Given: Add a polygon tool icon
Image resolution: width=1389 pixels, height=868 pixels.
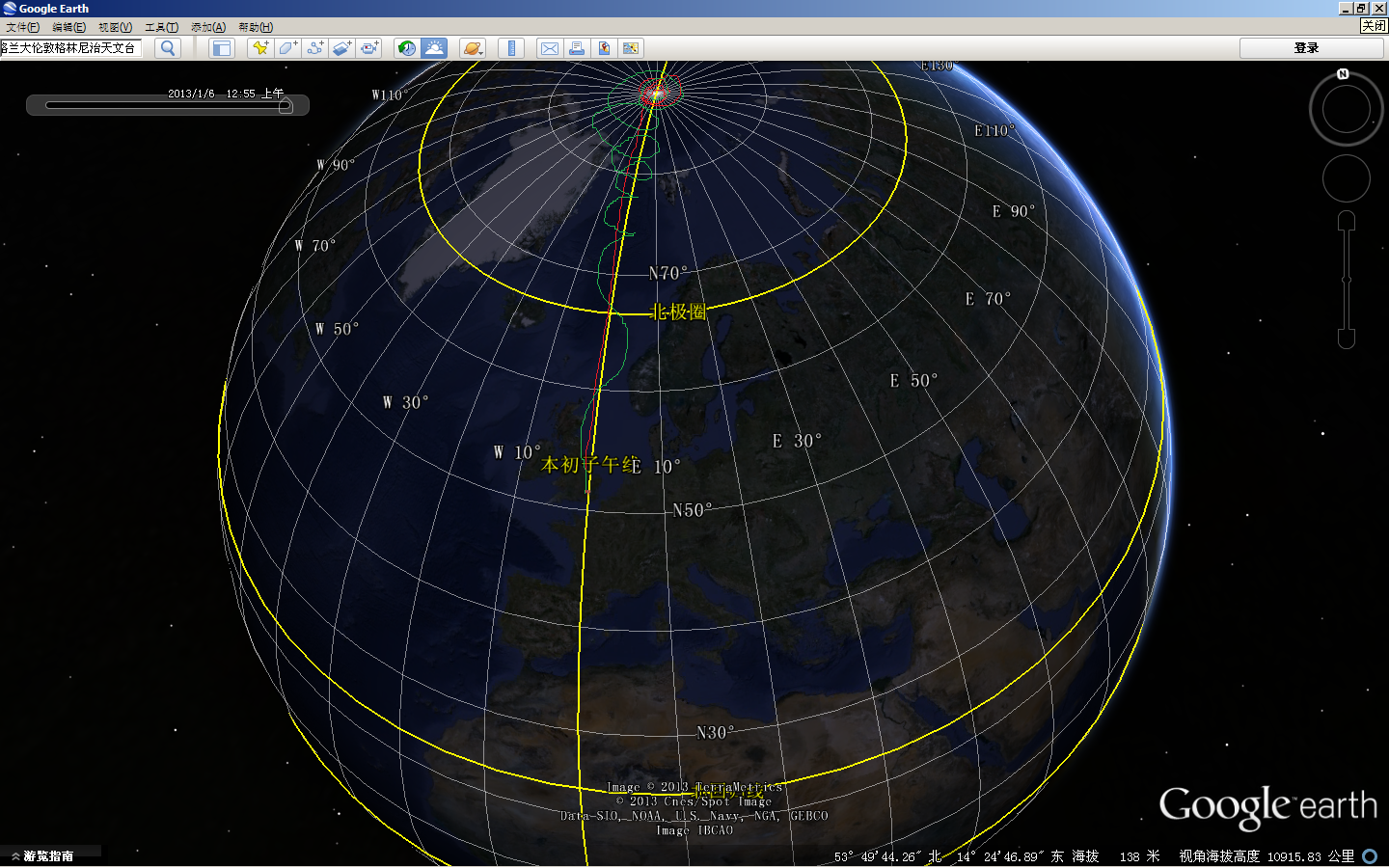Looking at the screenshot, I should pyautogui.click(x=287, y=48).
